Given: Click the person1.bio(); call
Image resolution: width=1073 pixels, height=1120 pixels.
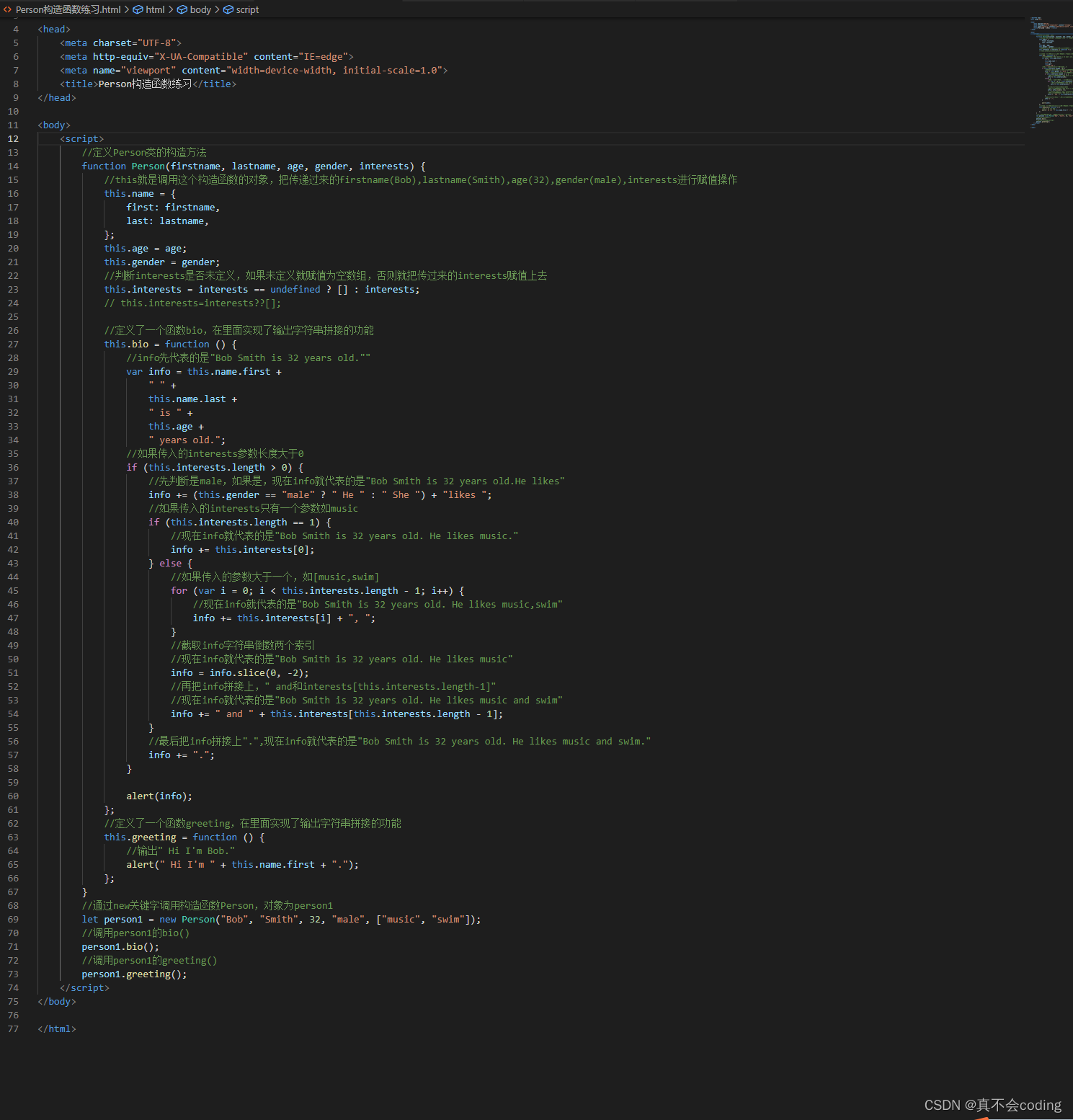Looking at the screenshot, I should 120,946.
